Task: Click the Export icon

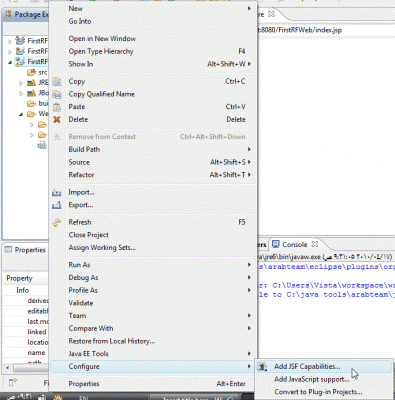Action: (x=57, y=205)
